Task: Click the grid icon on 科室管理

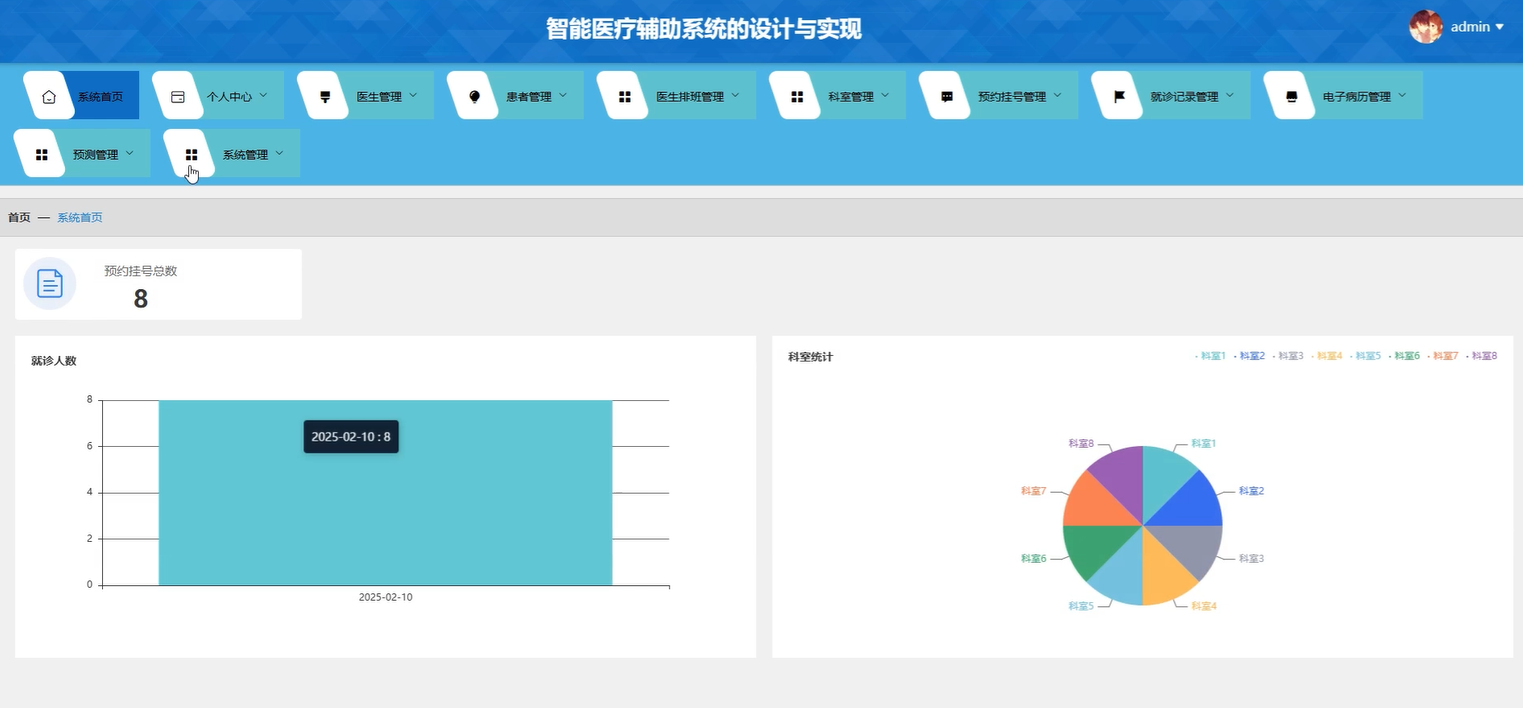Action: click(795, 94)
